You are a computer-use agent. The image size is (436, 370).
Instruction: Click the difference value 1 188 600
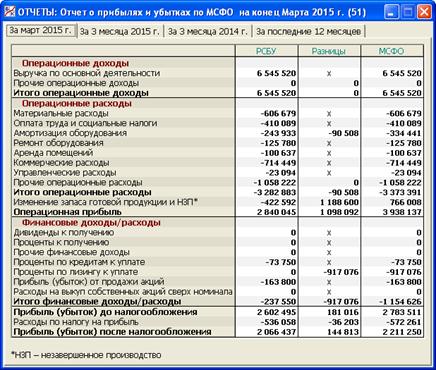click(339, 203)
